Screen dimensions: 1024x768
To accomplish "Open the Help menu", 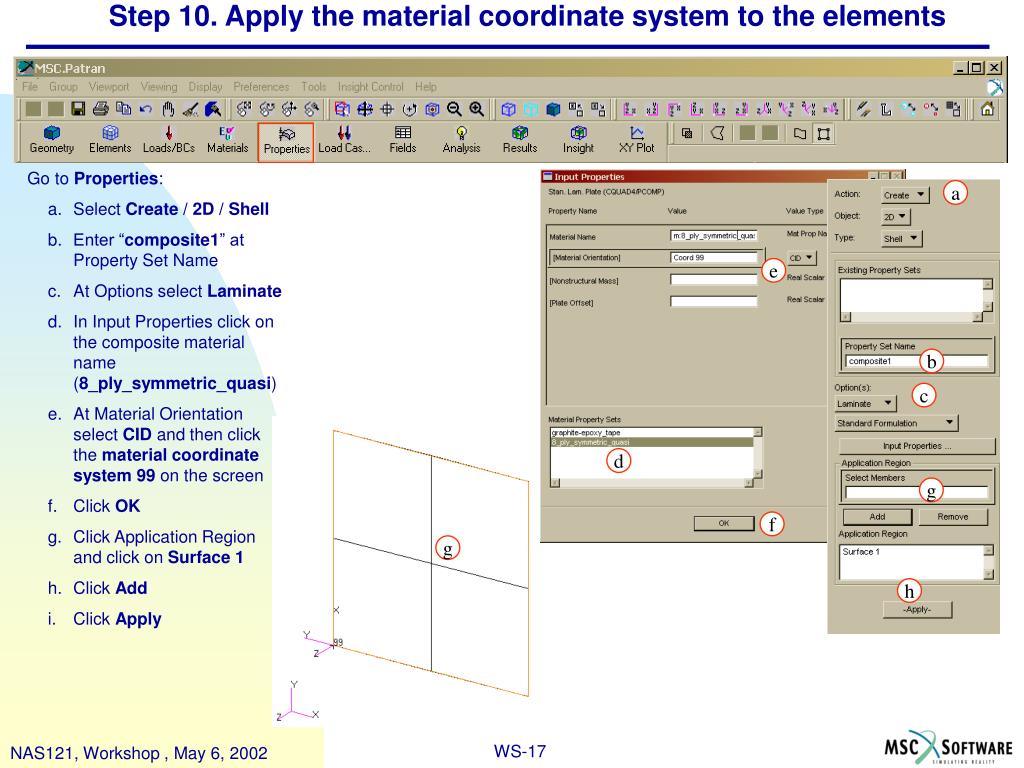I will click(426, 86).
